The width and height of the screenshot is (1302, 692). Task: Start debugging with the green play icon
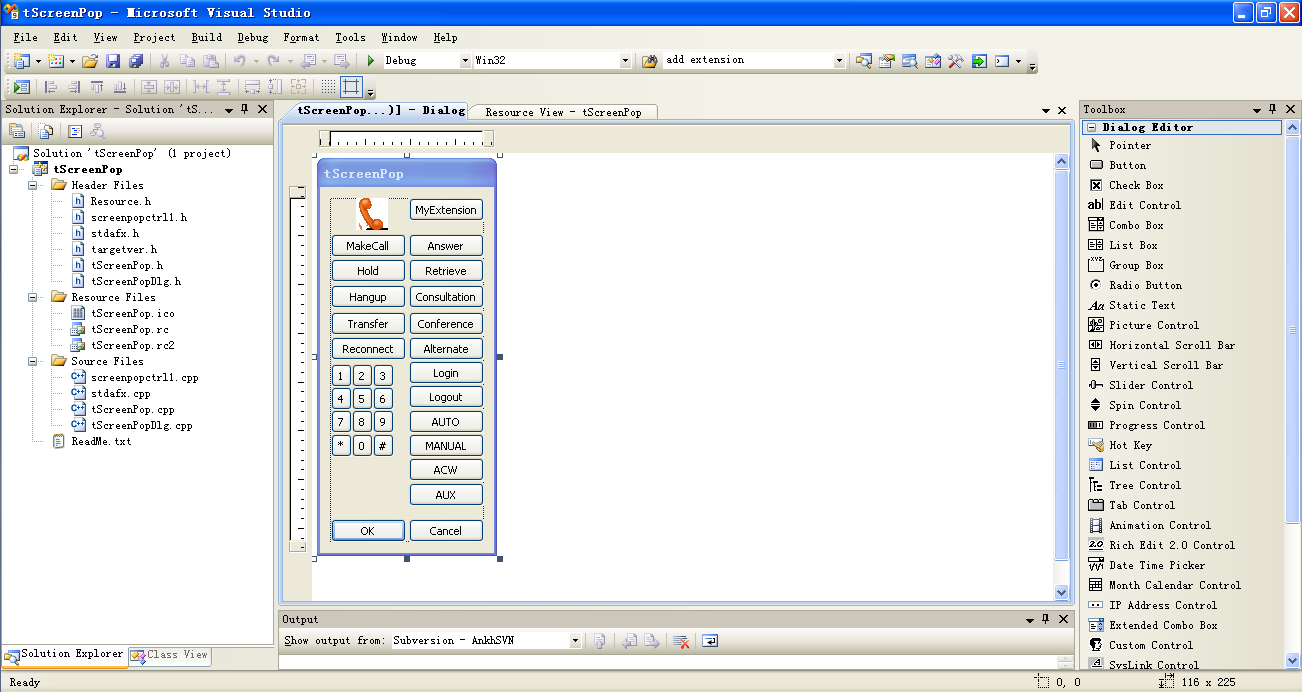click(x=371, y=61)
